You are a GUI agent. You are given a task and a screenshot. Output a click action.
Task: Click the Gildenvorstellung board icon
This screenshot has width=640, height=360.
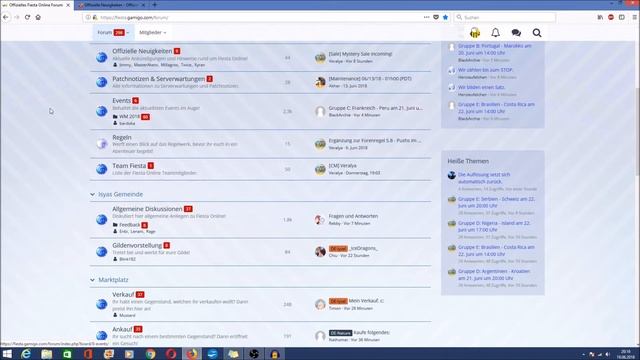pos(102,251)
